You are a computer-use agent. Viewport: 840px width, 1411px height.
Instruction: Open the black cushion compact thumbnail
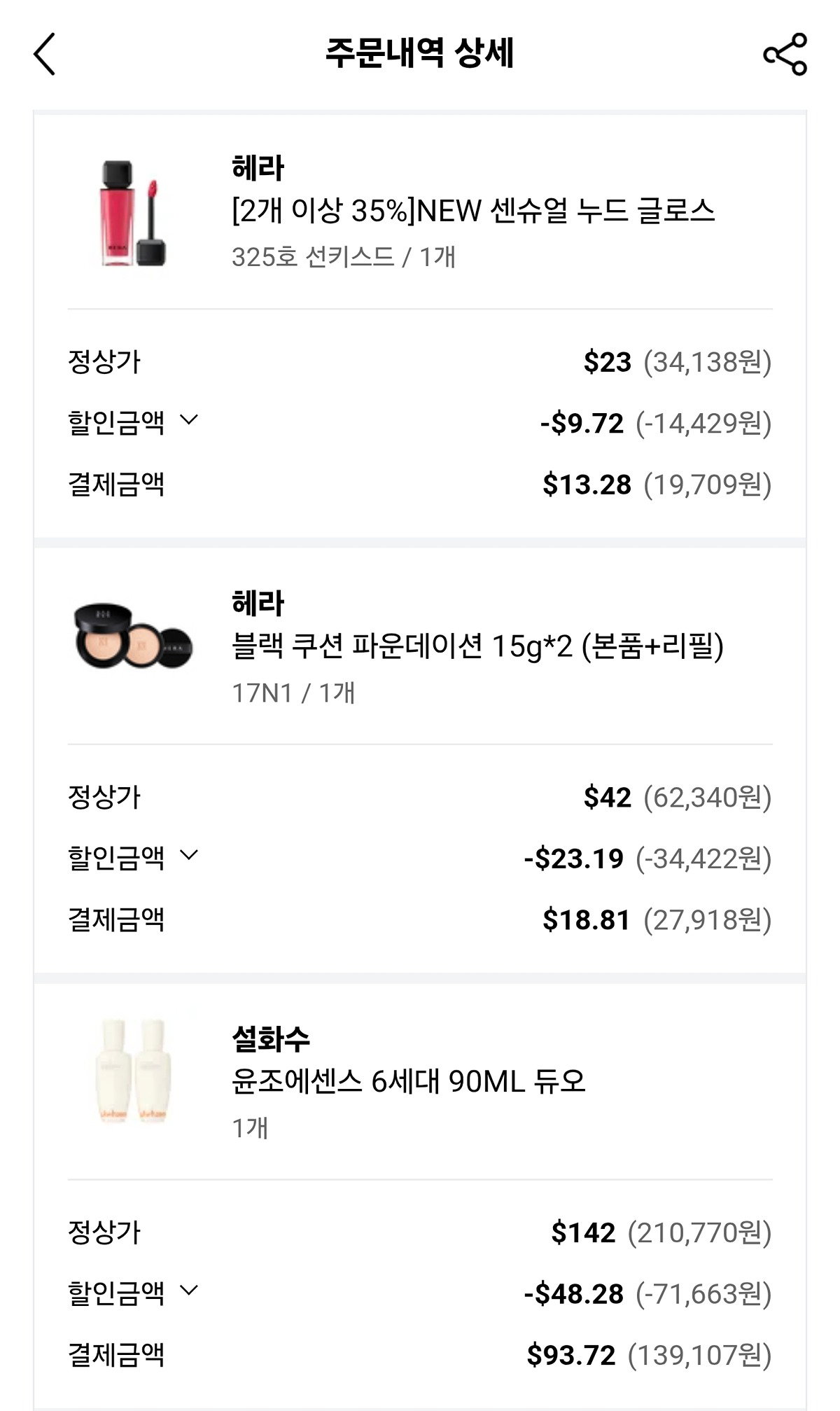coord(133,635)
